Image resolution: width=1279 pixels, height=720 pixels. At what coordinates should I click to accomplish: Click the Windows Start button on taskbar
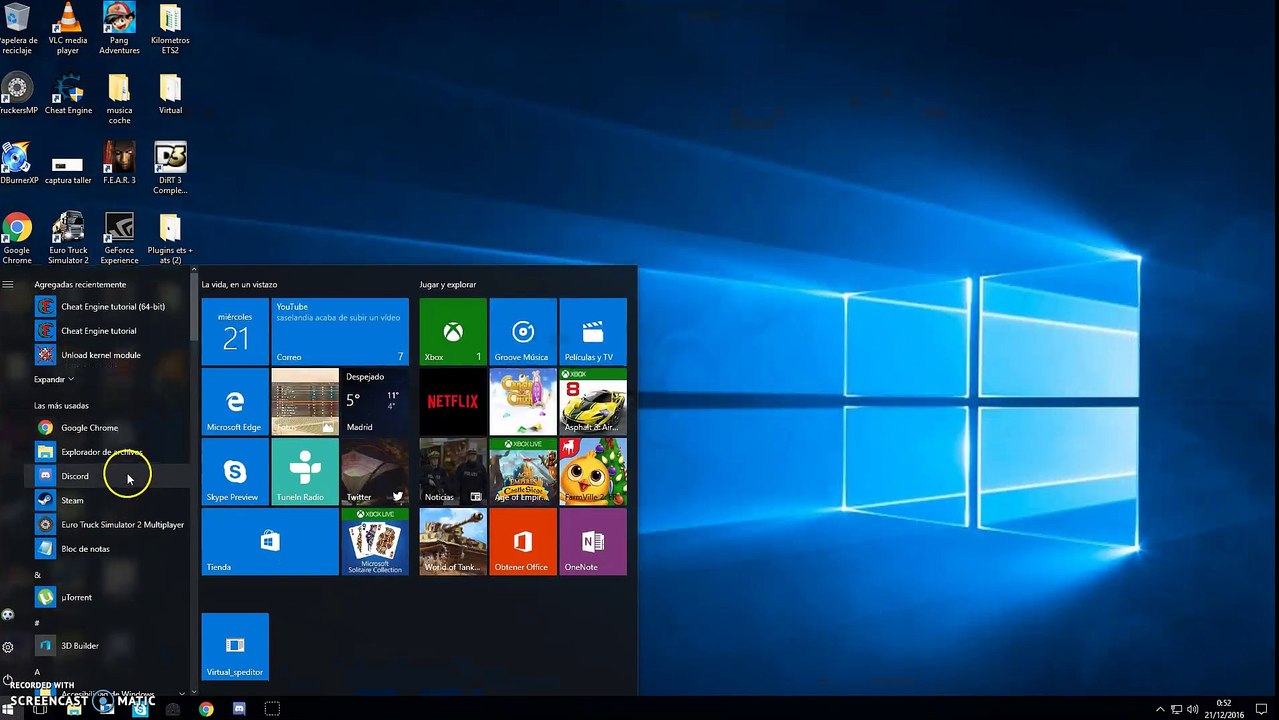pyautogui.click(x=8, y=709)
